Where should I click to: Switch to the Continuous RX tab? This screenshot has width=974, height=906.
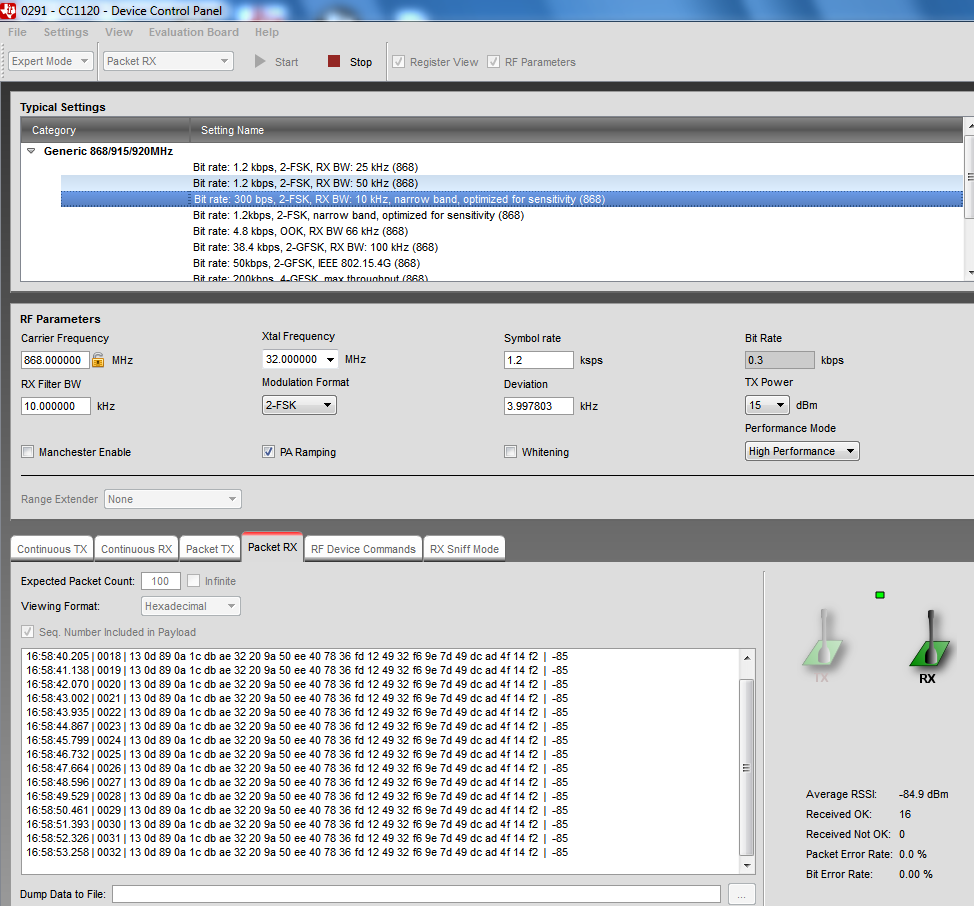136,549
